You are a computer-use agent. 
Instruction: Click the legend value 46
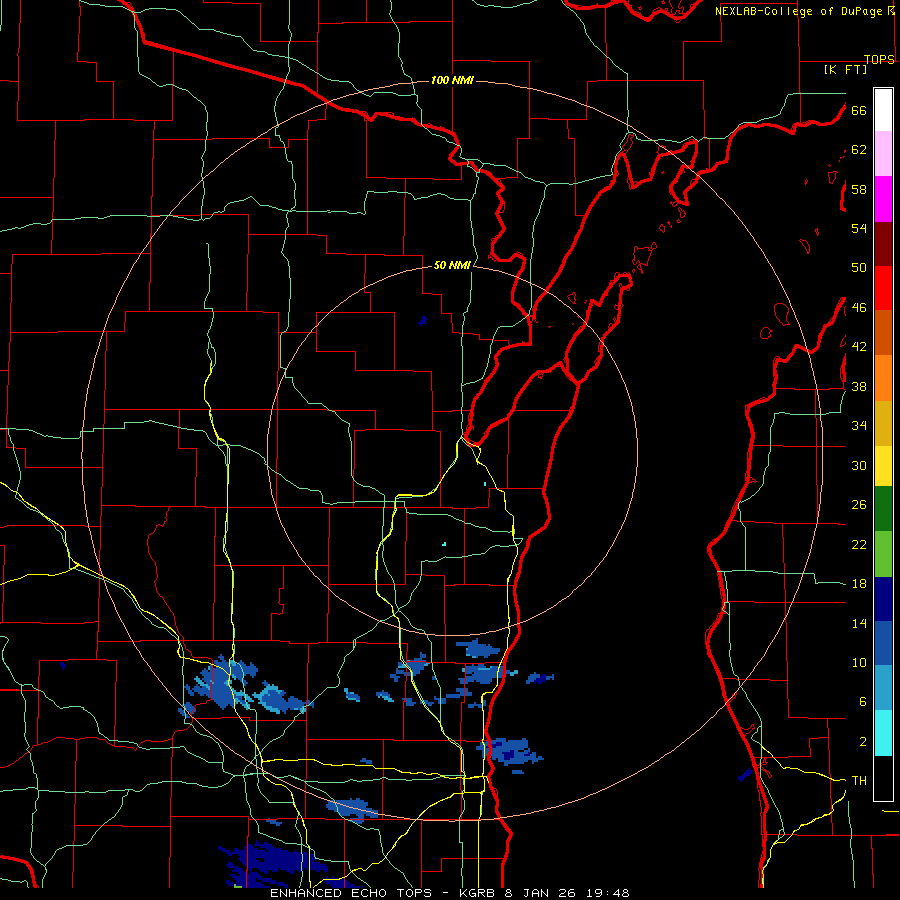click(859, 308)
